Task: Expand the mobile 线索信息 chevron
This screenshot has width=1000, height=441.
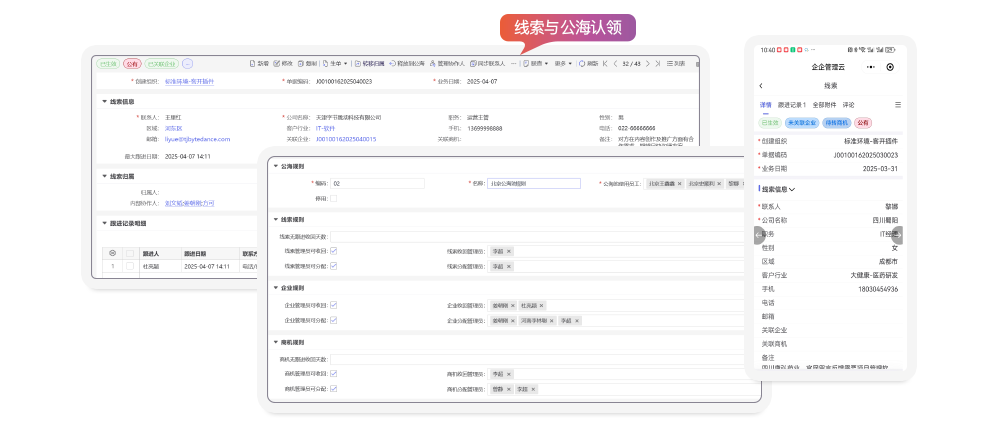Action: click(x=793, y=189)
